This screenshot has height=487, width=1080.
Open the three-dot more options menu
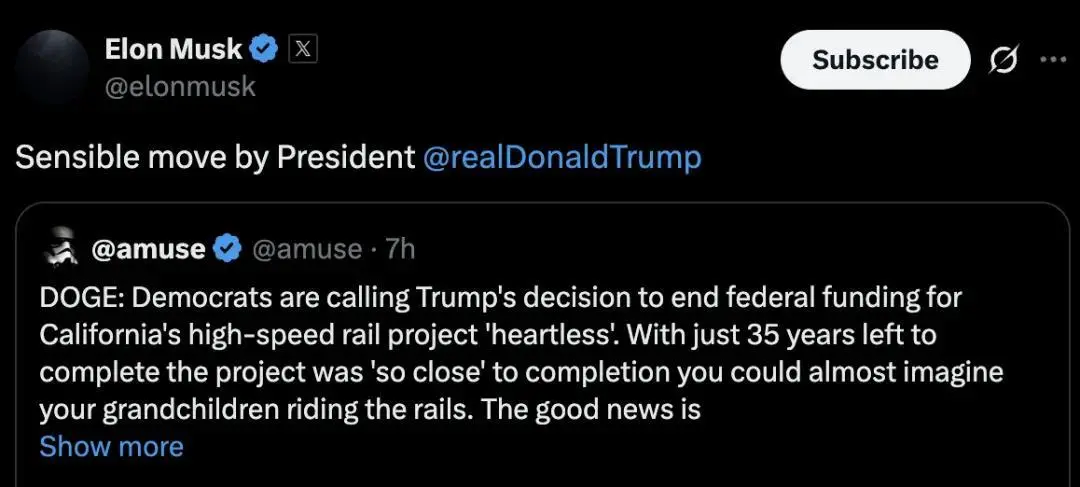pyautogui.click(x=1053, y=59)
